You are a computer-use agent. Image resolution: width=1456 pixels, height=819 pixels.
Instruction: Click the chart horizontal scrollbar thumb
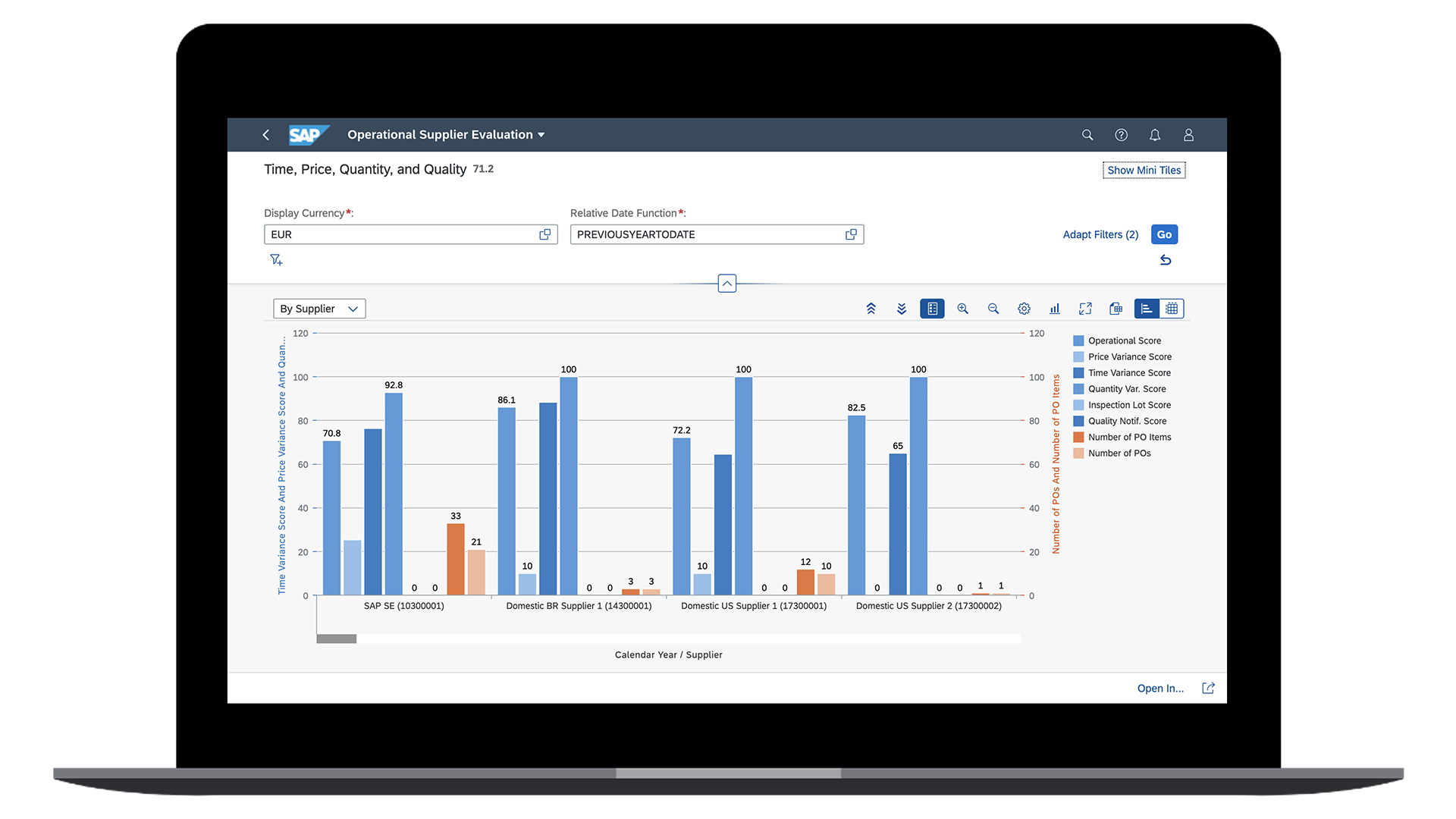tap(337, 639)
